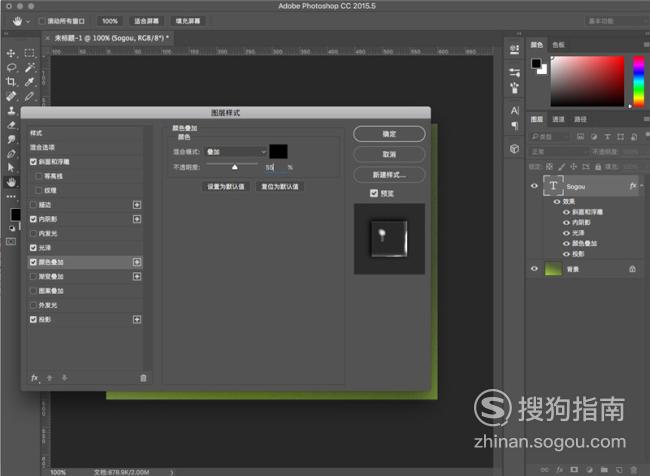The image size is (650, 476).
Task: Switch to the 路径 paths tab
Action: point(580,119)
